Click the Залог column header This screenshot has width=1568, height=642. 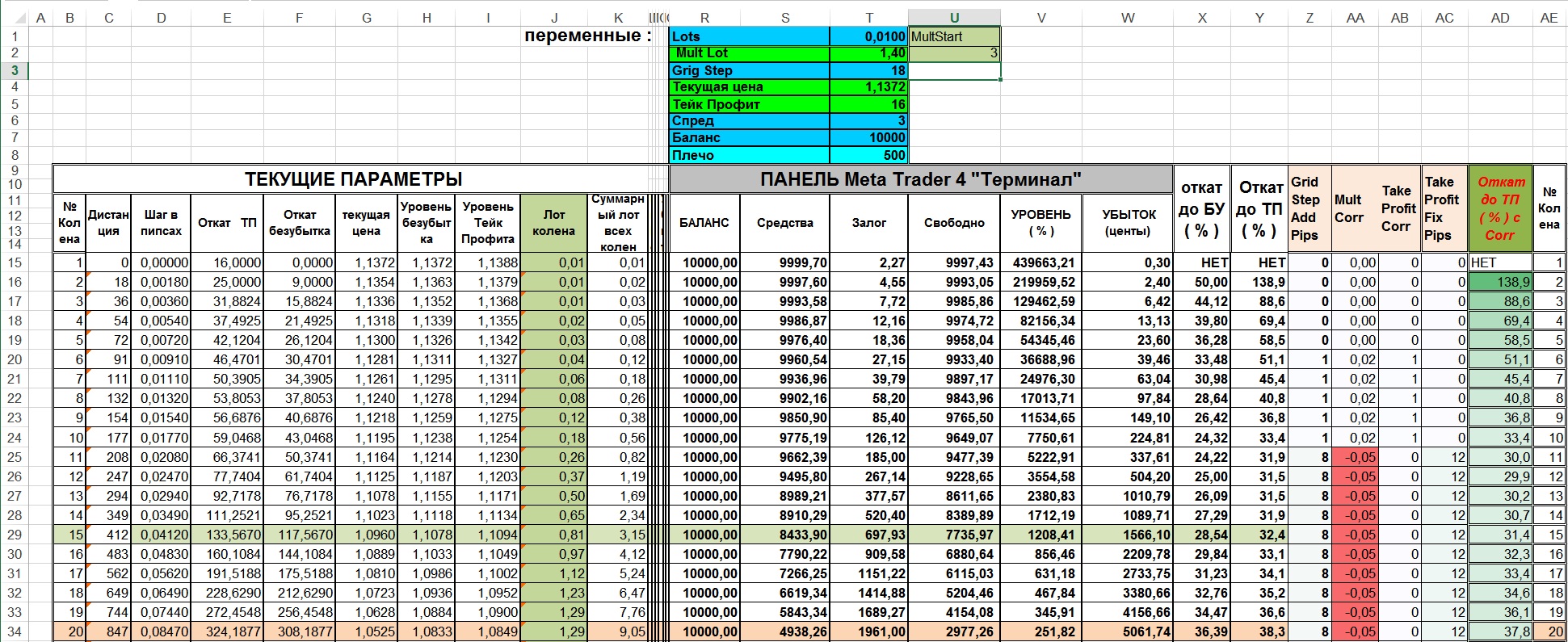coord(869,223)
